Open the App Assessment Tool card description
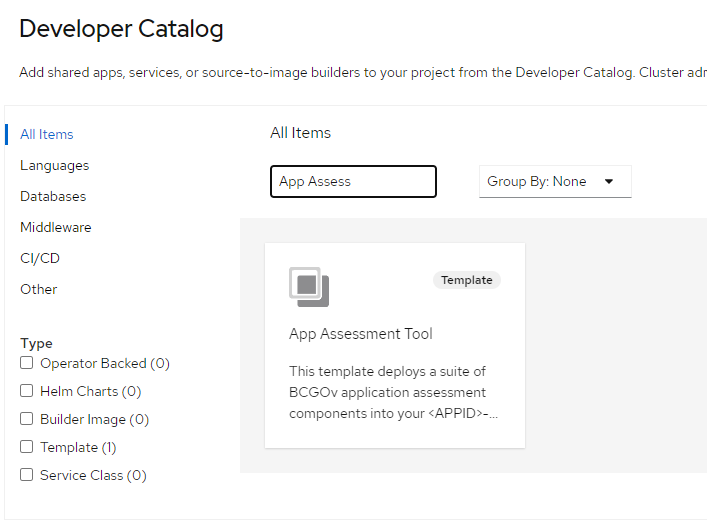The height and width of the screenshot is (522, 707). (x=393, y=392)
